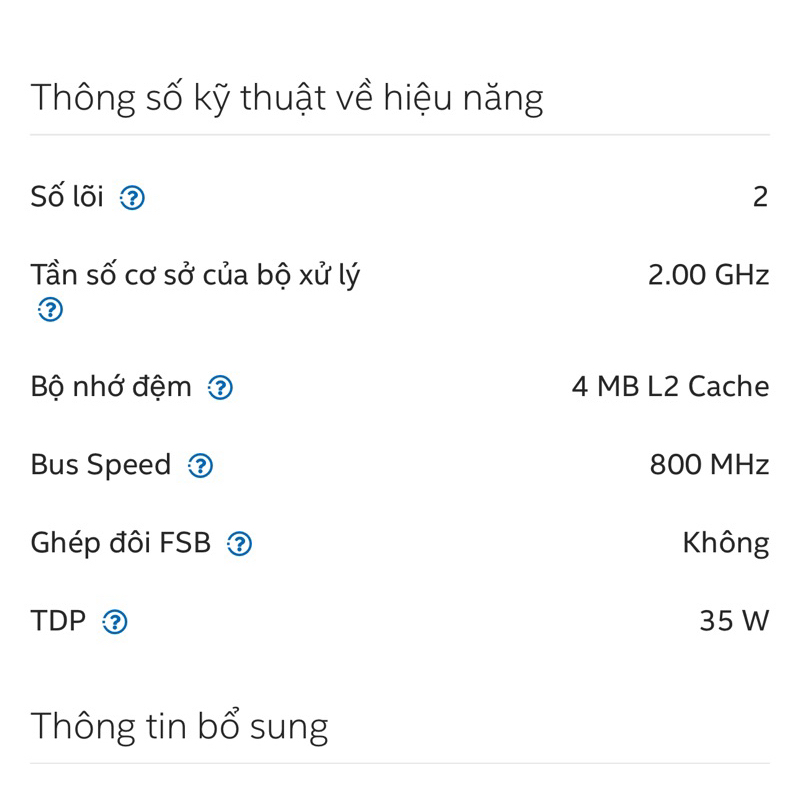Click the 'Không' value for FSB pairing
This screenshot has width=800, height=800.
pyautogui.click(x=725, y=543)
